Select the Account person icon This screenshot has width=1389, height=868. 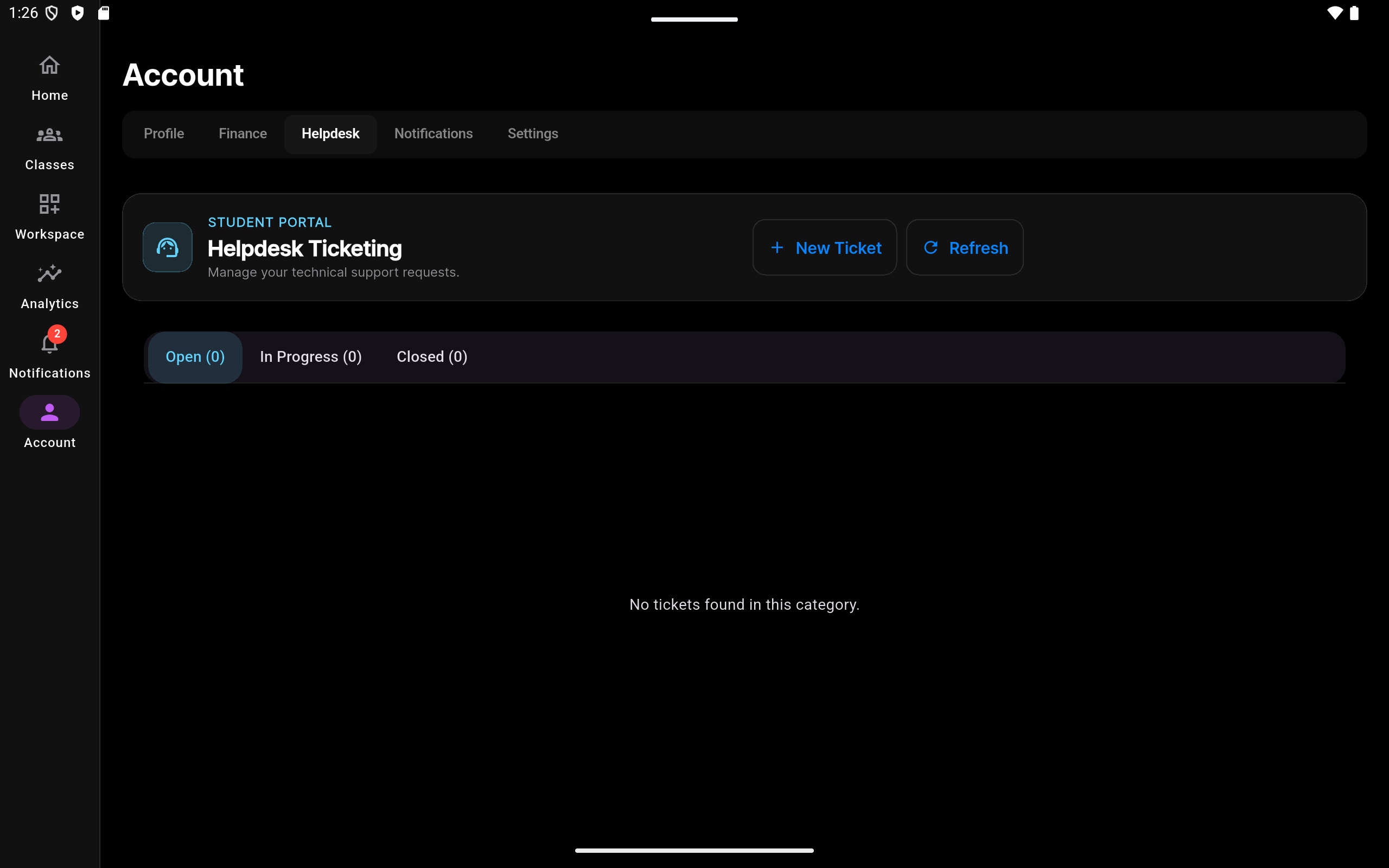click(x=49, y=412)
